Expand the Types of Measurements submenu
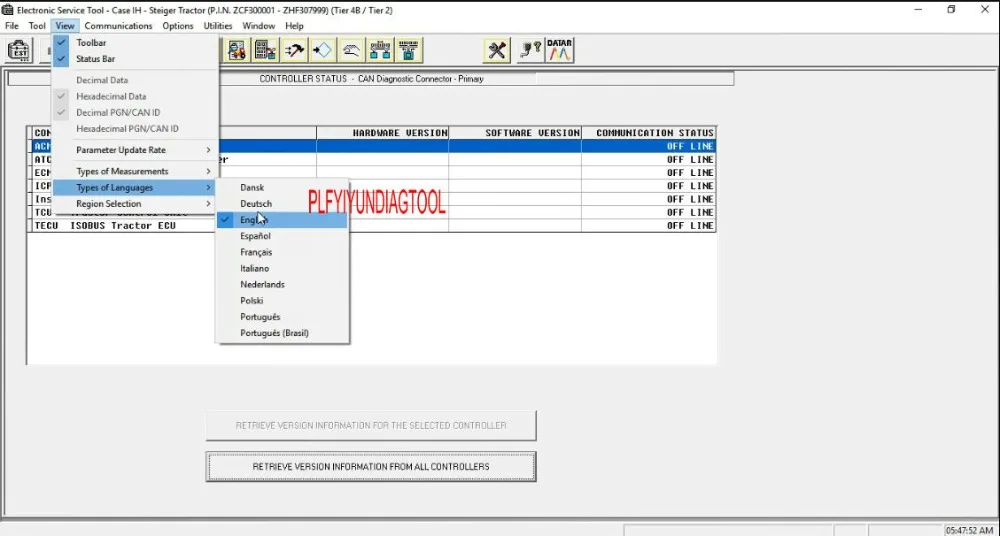The image size is (1000, 536). tap(136, 172)
